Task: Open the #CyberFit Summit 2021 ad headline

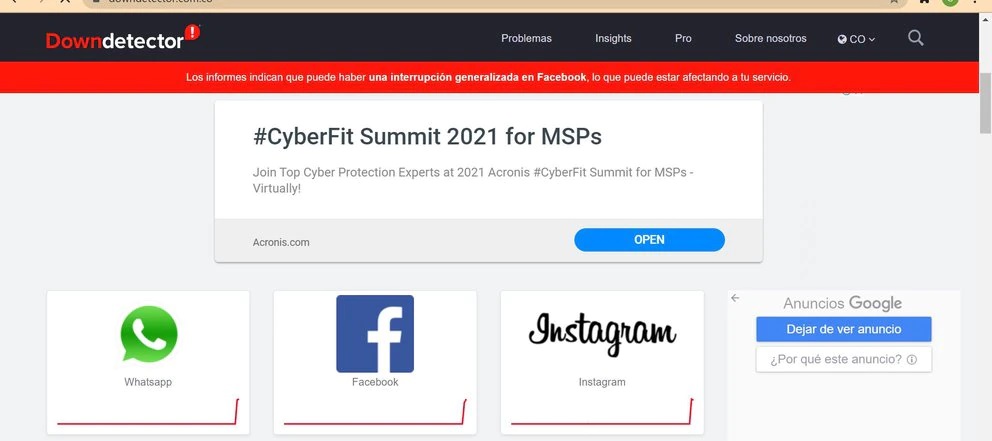Action: [427, 137]
